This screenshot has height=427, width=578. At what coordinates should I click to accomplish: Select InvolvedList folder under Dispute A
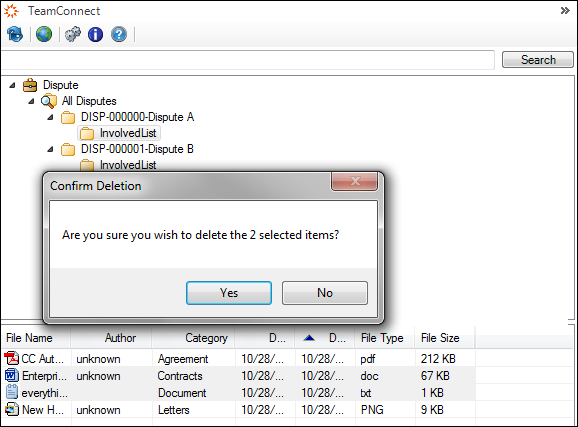[119, 133]
